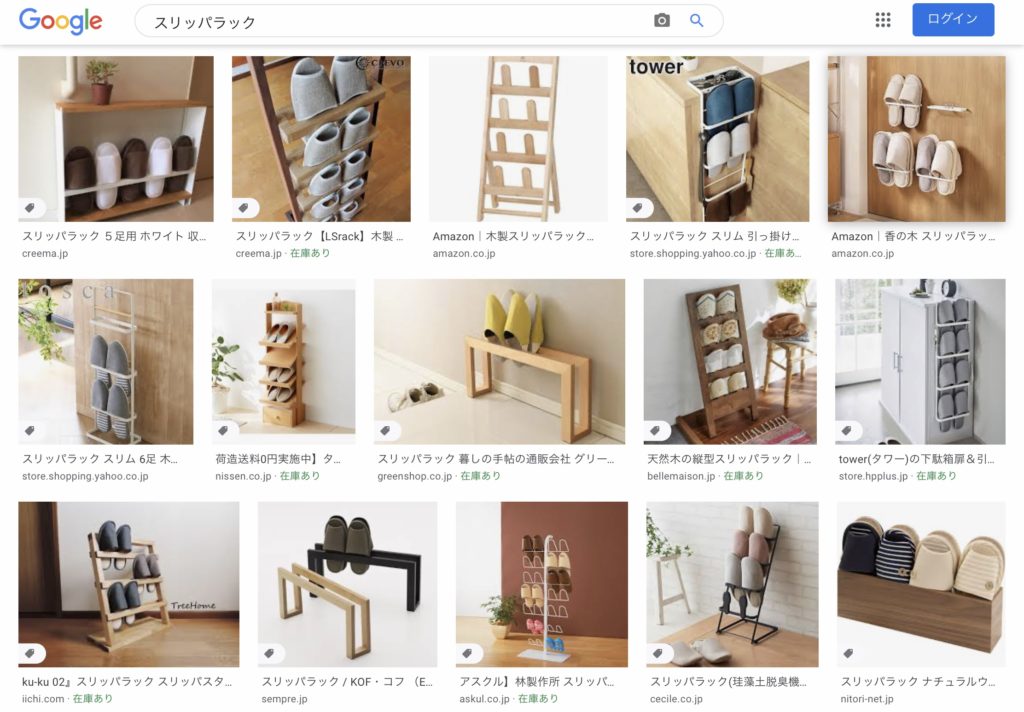Click the blue magnifier search icon
This screenshot has height=712, width=1024.
click(697, 21)
